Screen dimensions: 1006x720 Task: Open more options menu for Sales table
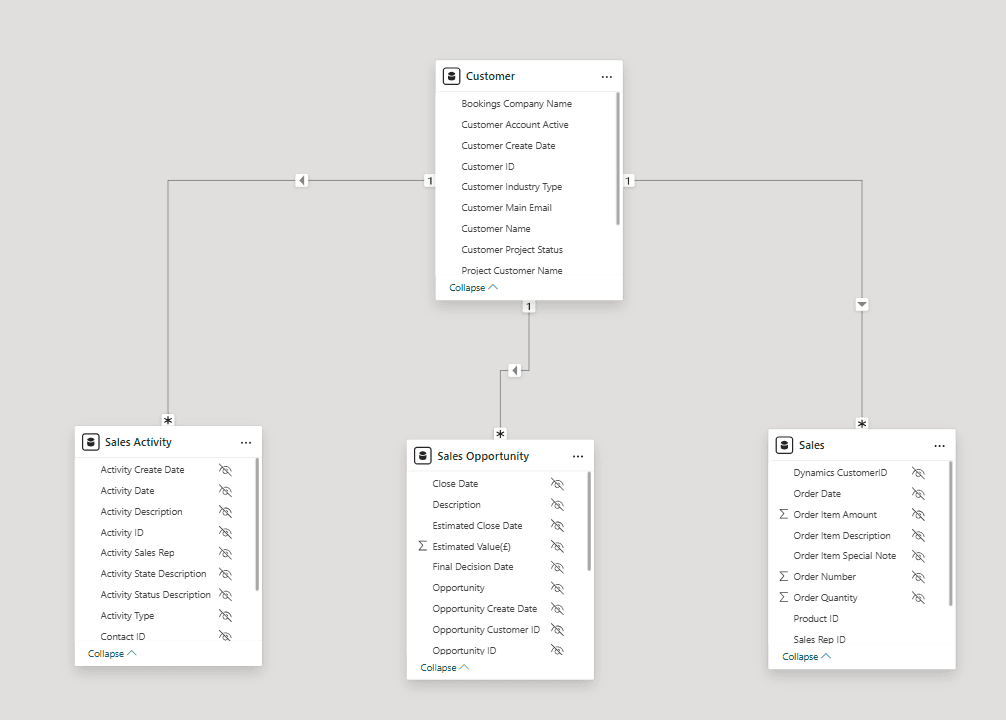pos(939,445)
